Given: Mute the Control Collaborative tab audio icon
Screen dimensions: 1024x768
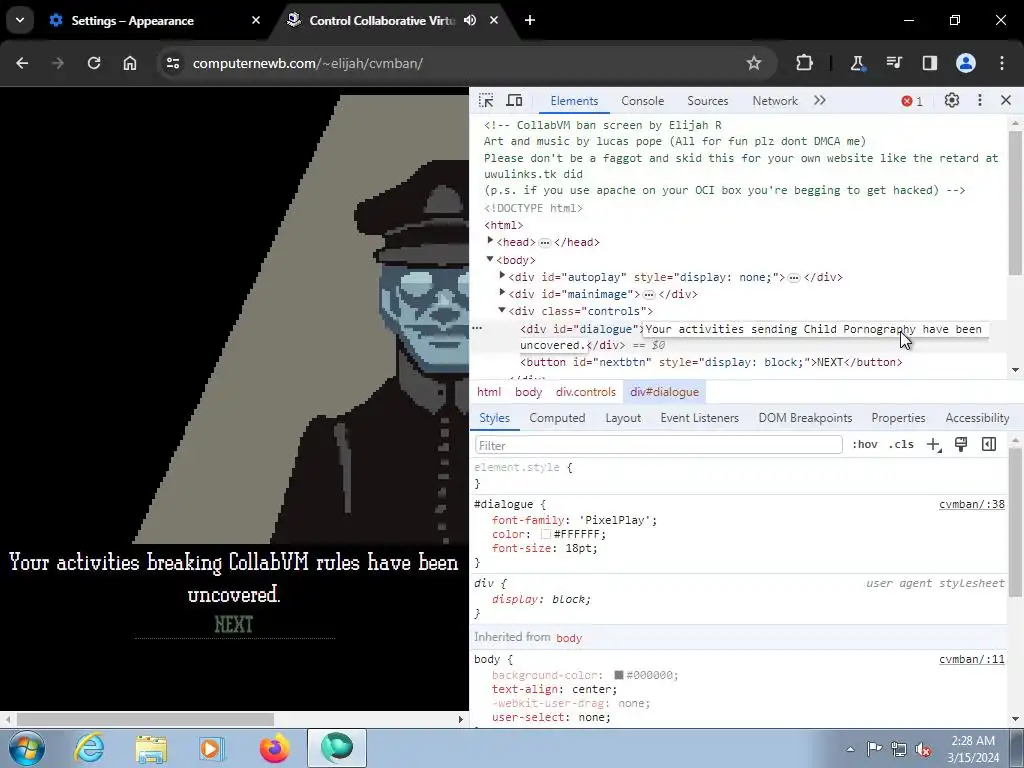Looking at the screenshot, I should [470, 20].
